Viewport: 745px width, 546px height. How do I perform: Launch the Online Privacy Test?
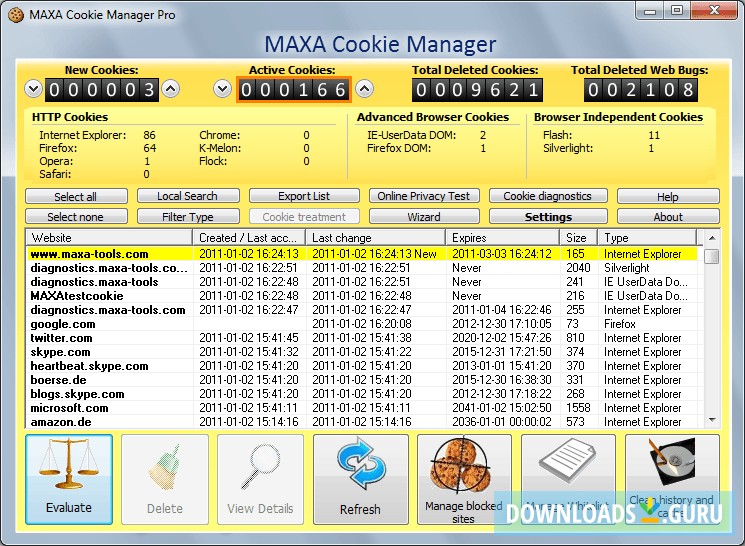coord(424,196)
